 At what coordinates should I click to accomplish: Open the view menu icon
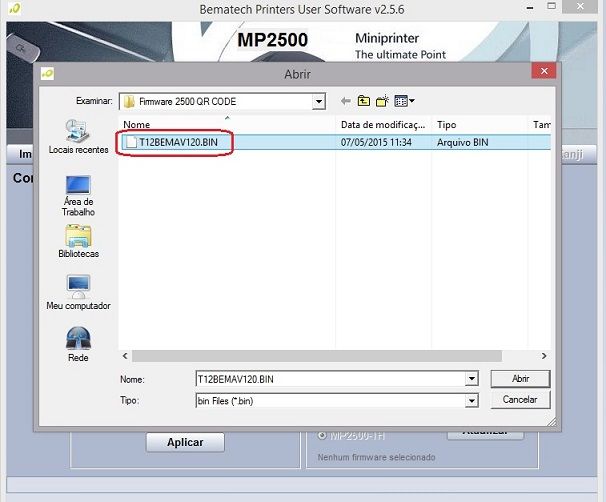[403, 101]
